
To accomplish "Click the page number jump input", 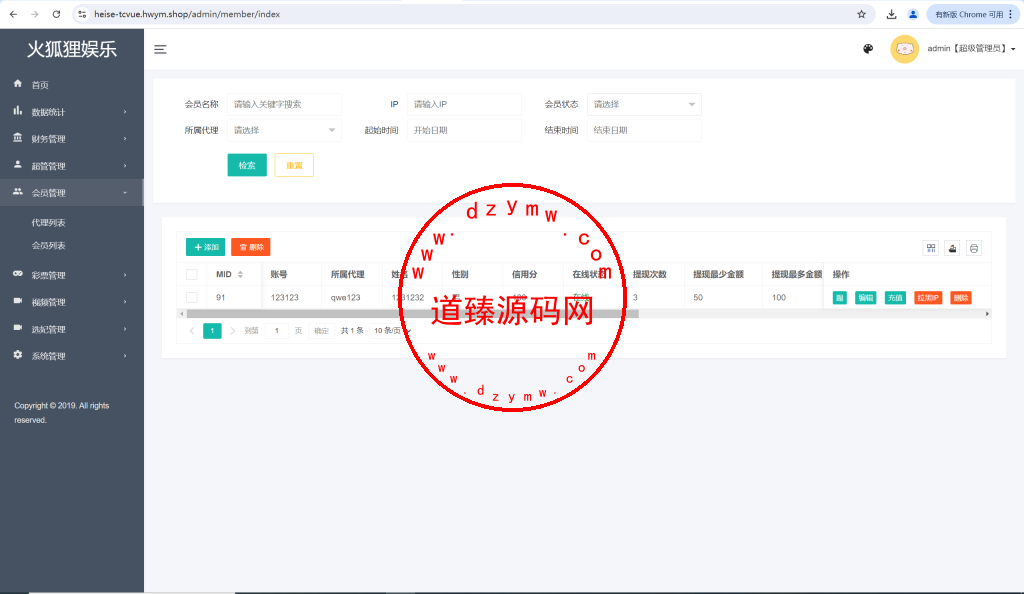I will 277,331.
